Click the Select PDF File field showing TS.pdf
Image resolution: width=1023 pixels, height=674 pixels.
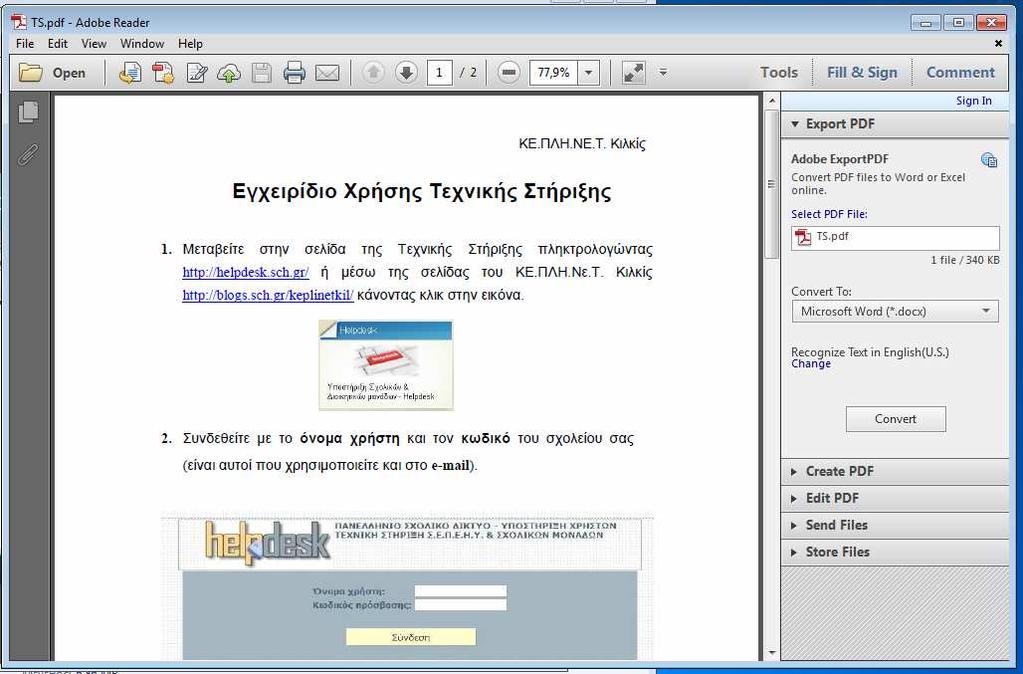pos(895,237)
